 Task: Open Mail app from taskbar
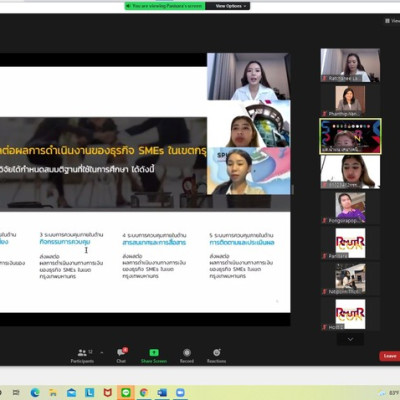click(71, 393)
